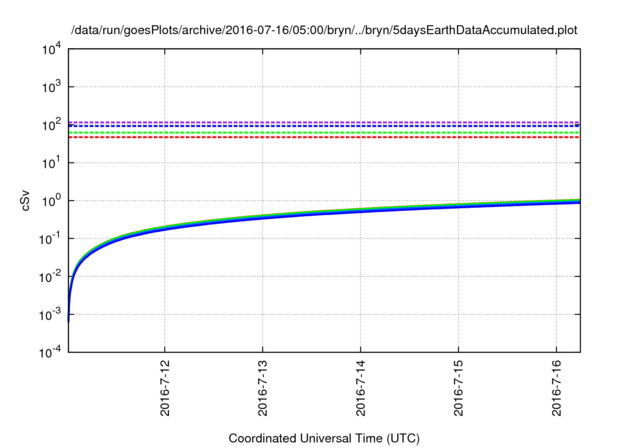
Task: Click the date label 2016-7-15
Action: pyautogui.click(x=458, y=388)
